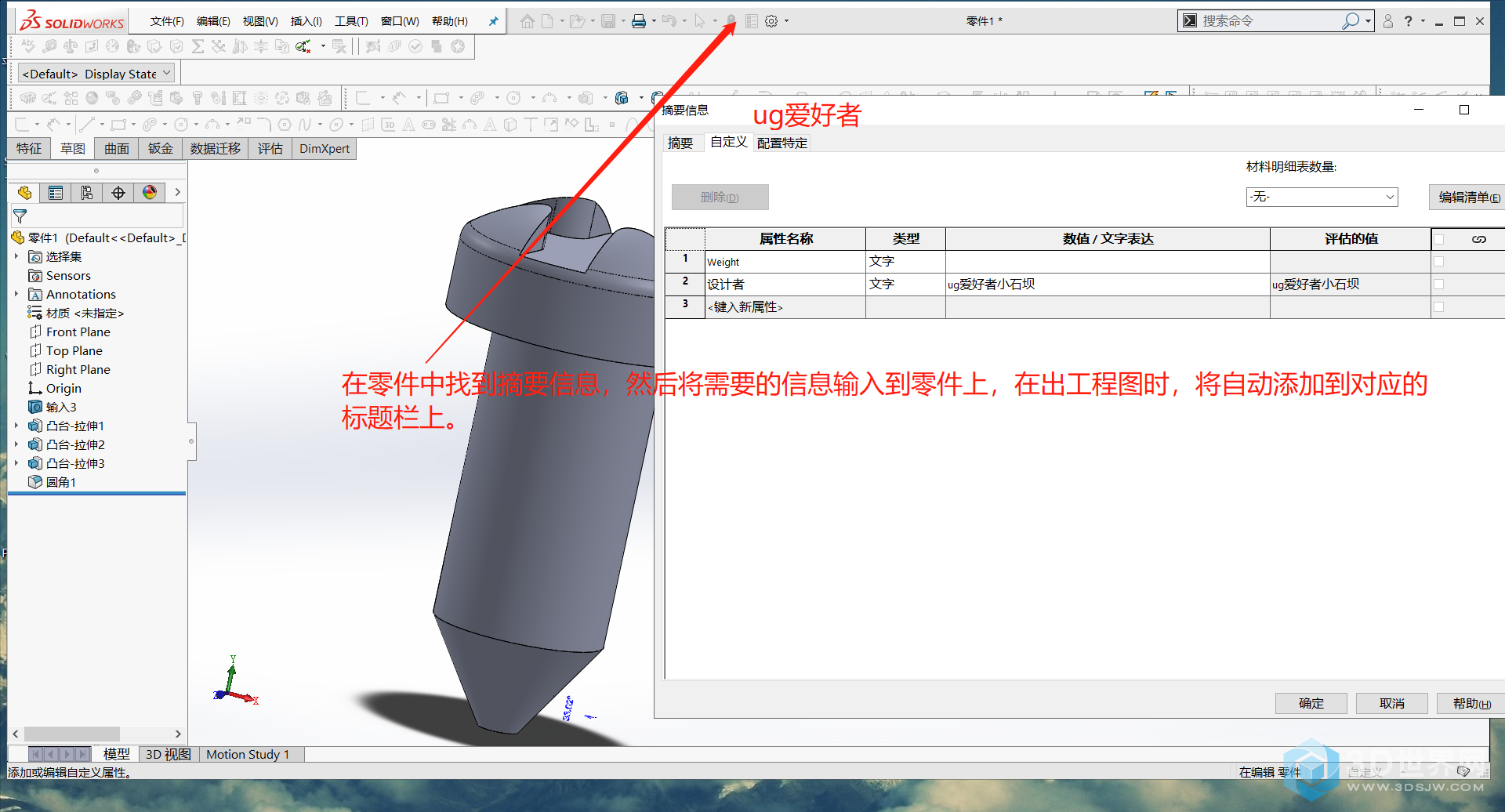Switch to the 评估 ribbon tab
Image resolution: width=1505 pixels, height=812 pixels.
pyautogui.click(x=270, y=148)
